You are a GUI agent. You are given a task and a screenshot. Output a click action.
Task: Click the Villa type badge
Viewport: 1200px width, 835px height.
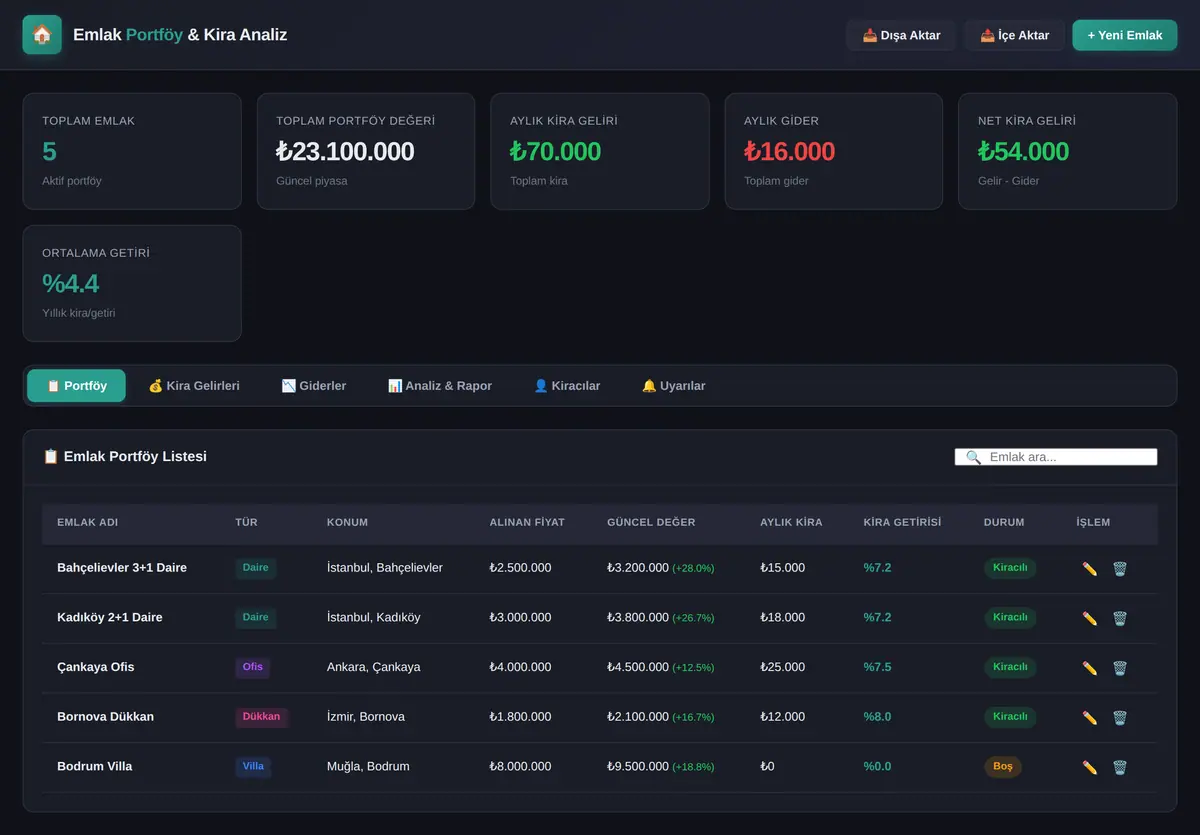click(x=253, y=767)
